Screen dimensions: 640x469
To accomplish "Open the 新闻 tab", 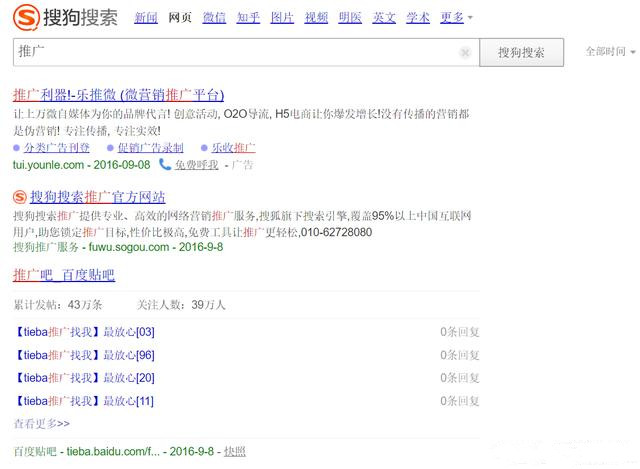I will pos(146,18).
